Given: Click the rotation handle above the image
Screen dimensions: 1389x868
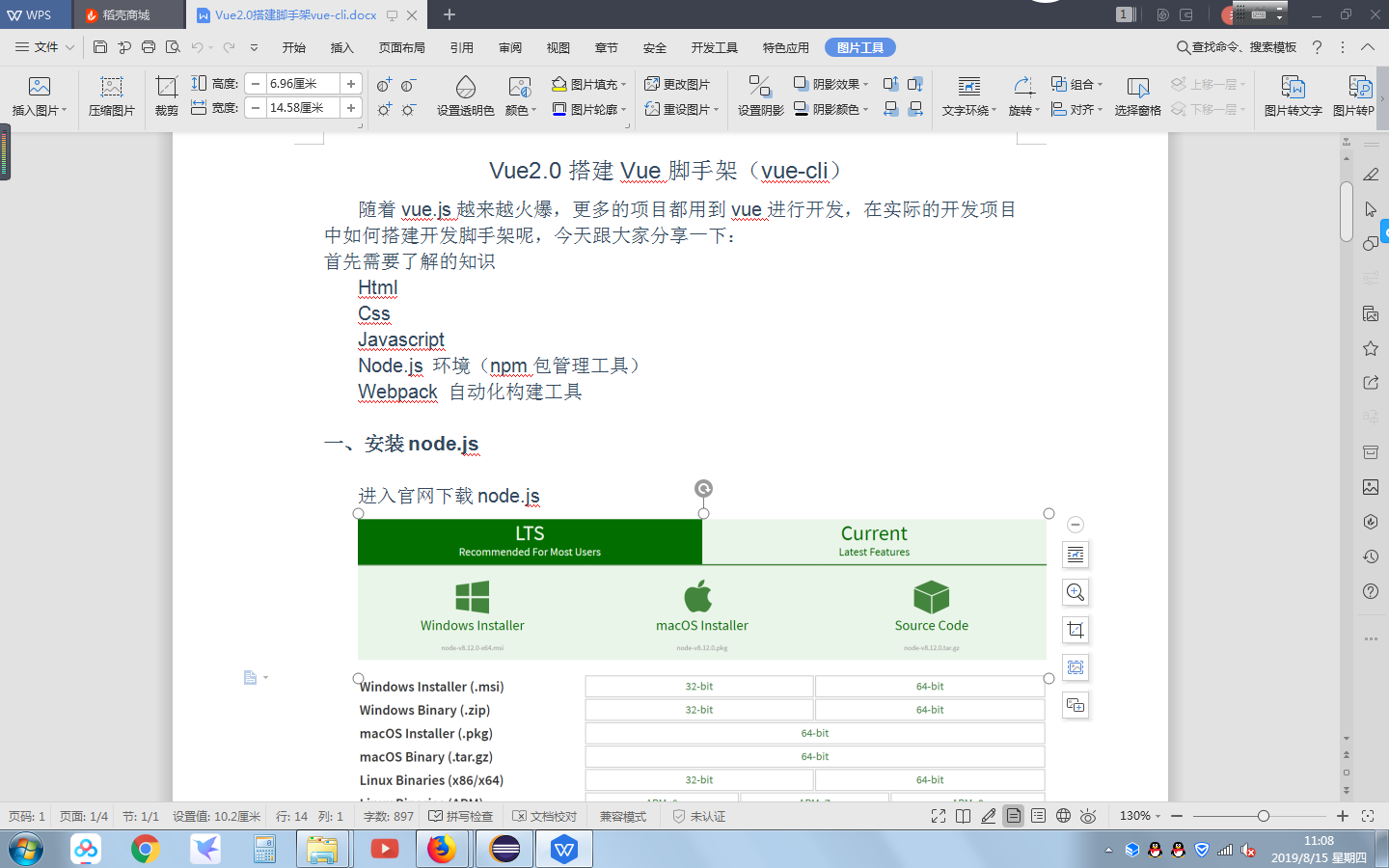Looking at the screenshot, I should point(703,488).
